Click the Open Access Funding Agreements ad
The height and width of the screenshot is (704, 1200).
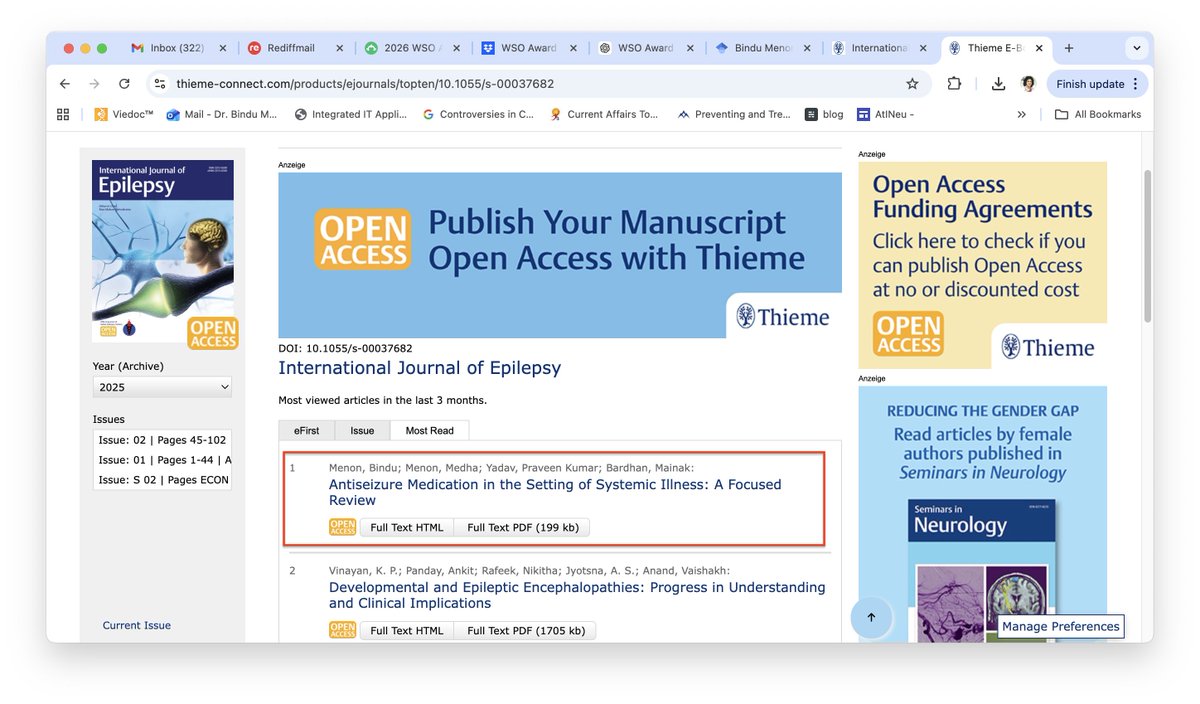(x=983, y=265)
